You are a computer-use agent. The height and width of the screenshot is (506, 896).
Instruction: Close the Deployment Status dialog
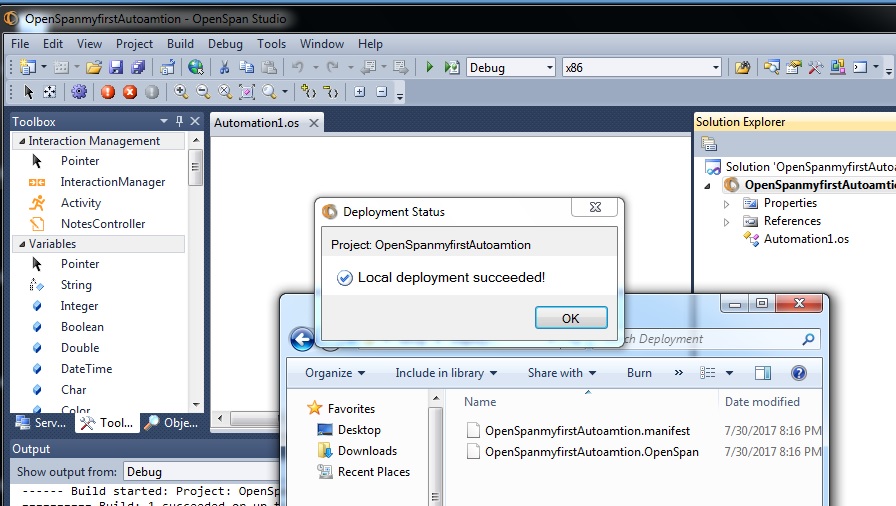click(x=595, y=207)
